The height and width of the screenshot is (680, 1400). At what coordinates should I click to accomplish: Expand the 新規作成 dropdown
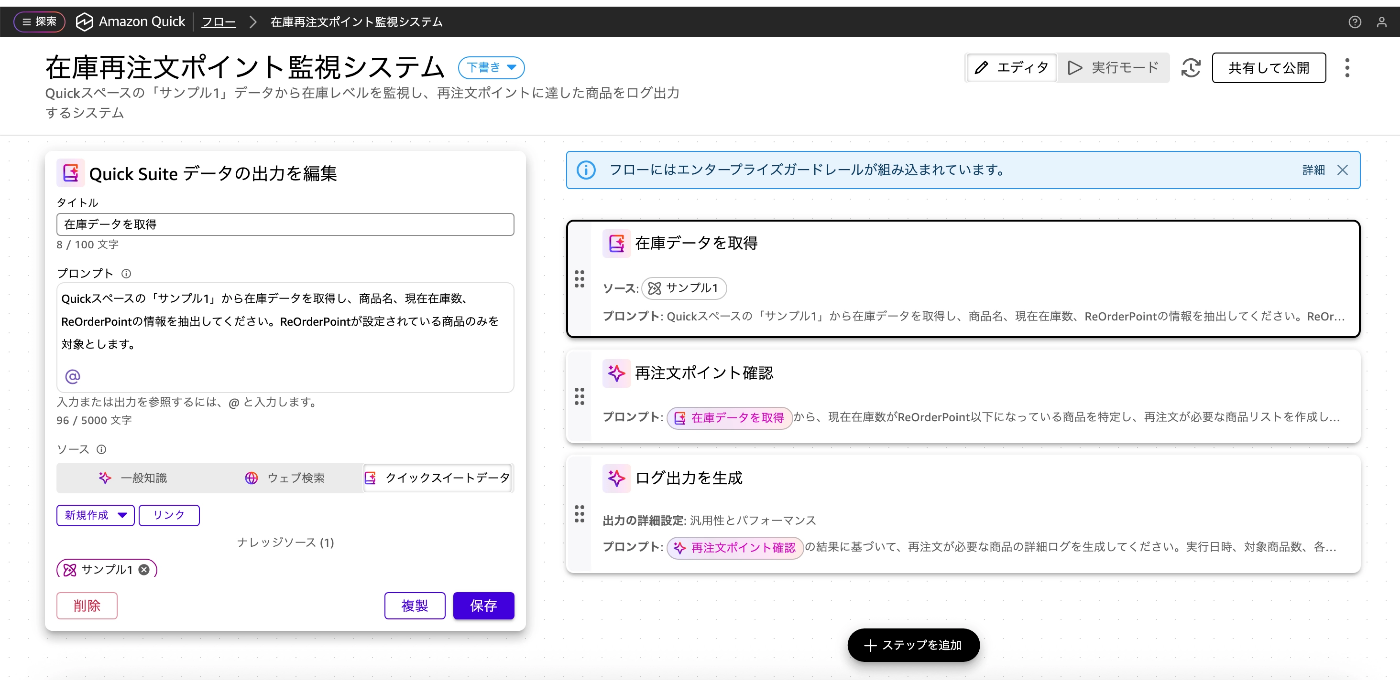point(95,515)
